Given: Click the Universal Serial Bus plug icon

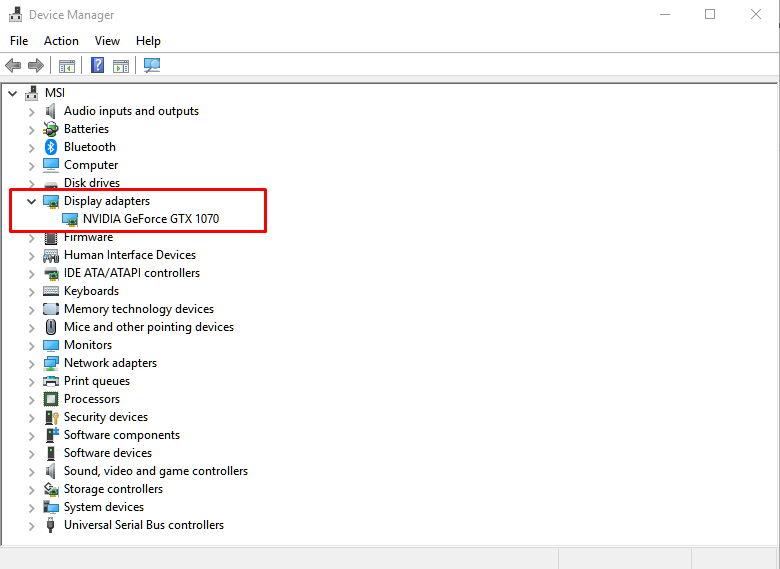Looking at the screenshot, I should click(50, 525).
